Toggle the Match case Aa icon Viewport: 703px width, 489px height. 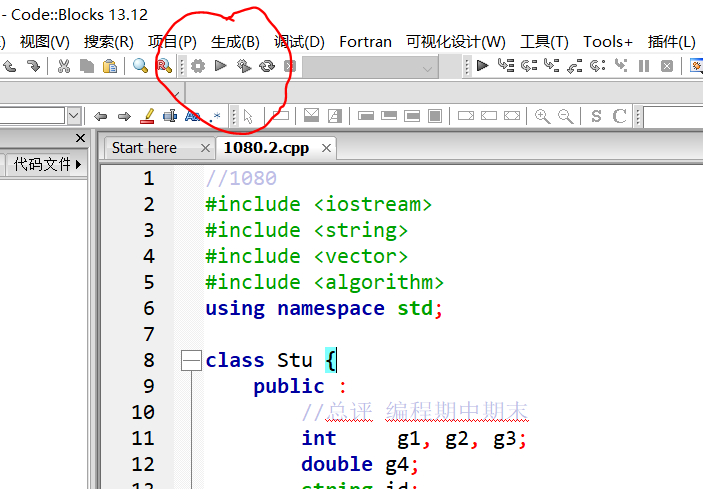coord(192,116)
